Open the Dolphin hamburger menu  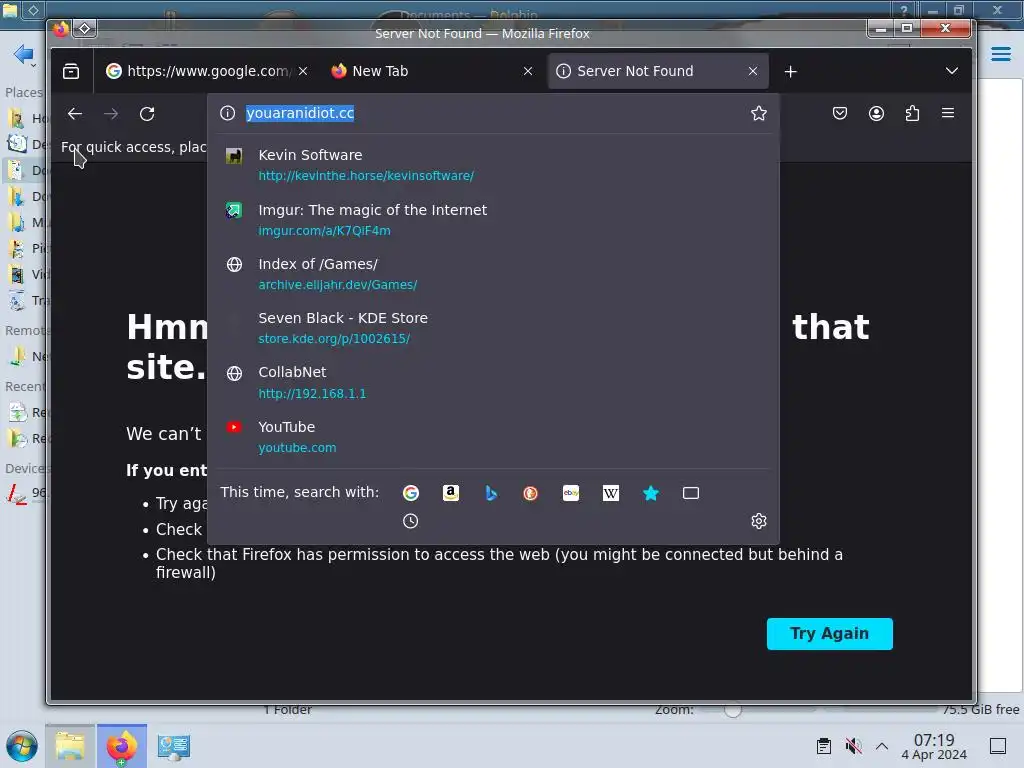click(x=1000, y=54)
